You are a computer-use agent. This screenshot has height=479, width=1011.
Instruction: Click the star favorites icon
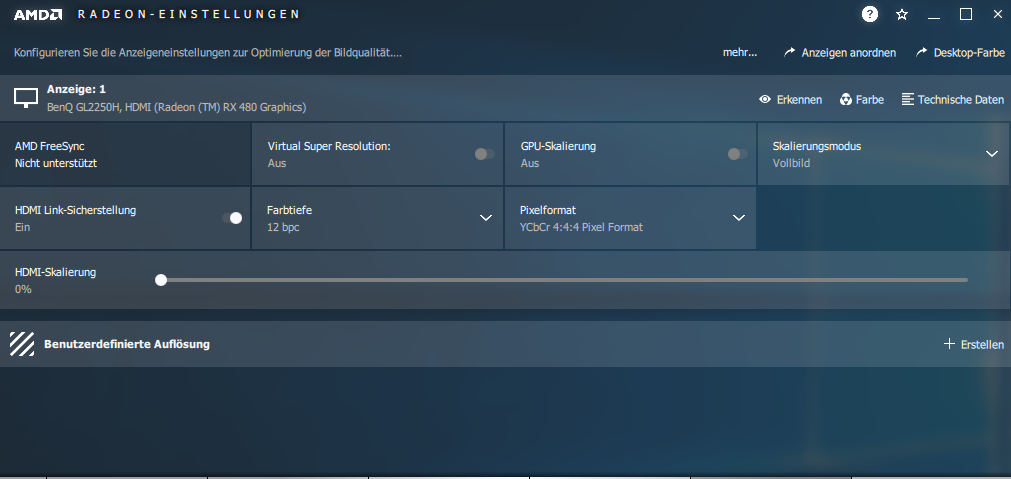tap(902, 14)
